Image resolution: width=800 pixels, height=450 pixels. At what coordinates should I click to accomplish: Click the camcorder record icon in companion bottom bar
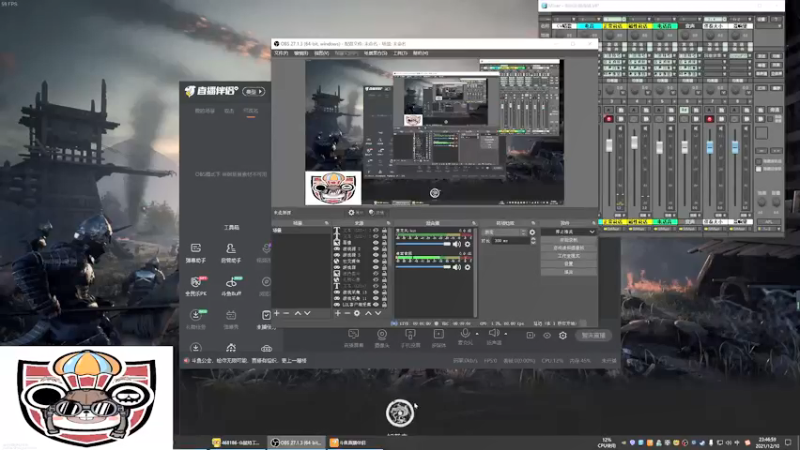click(531, 336)
